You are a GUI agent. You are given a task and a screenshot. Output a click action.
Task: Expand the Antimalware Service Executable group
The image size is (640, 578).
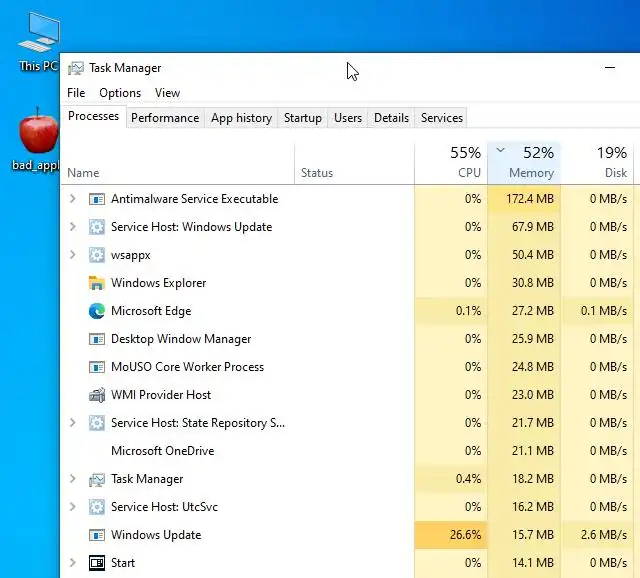[73, 199]
